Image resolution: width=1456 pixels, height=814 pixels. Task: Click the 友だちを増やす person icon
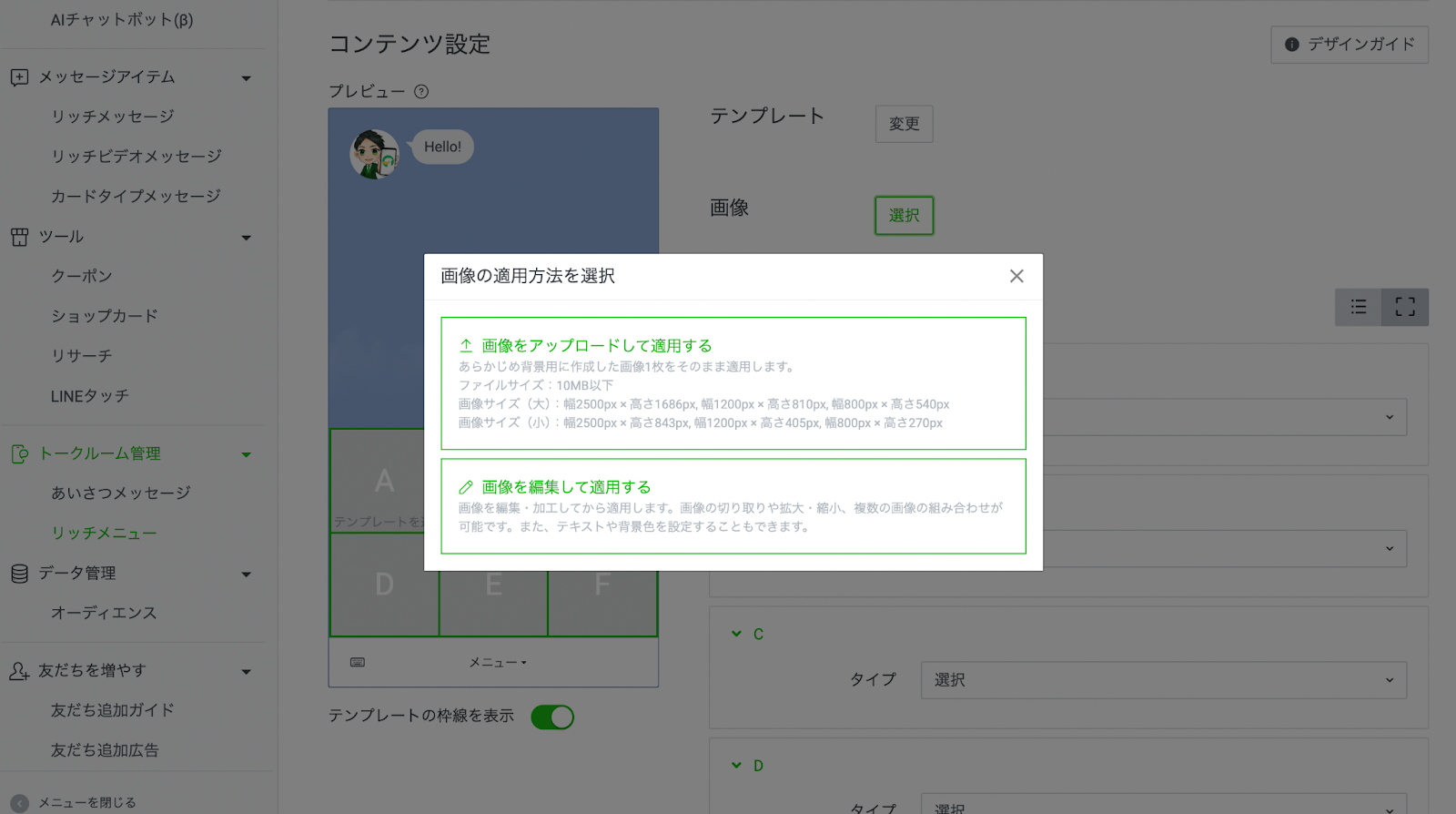click(19, 671)
